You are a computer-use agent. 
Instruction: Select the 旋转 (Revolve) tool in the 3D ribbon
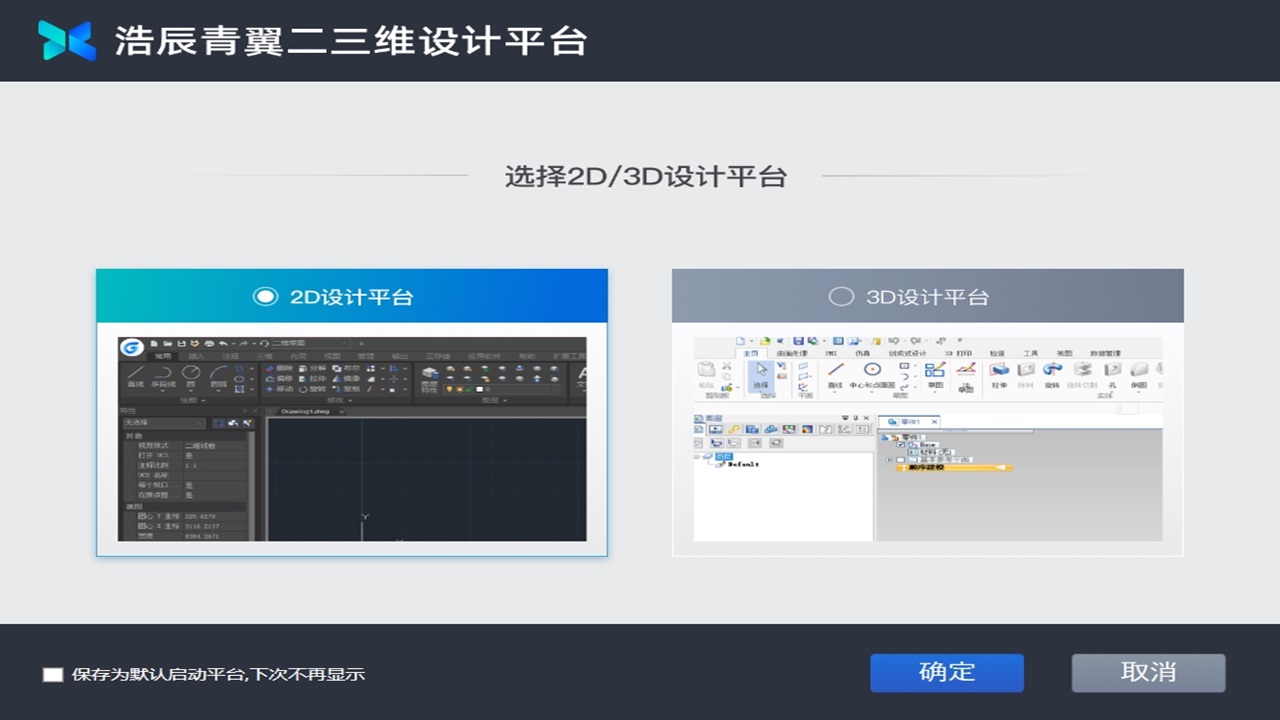pos(1053,371)
